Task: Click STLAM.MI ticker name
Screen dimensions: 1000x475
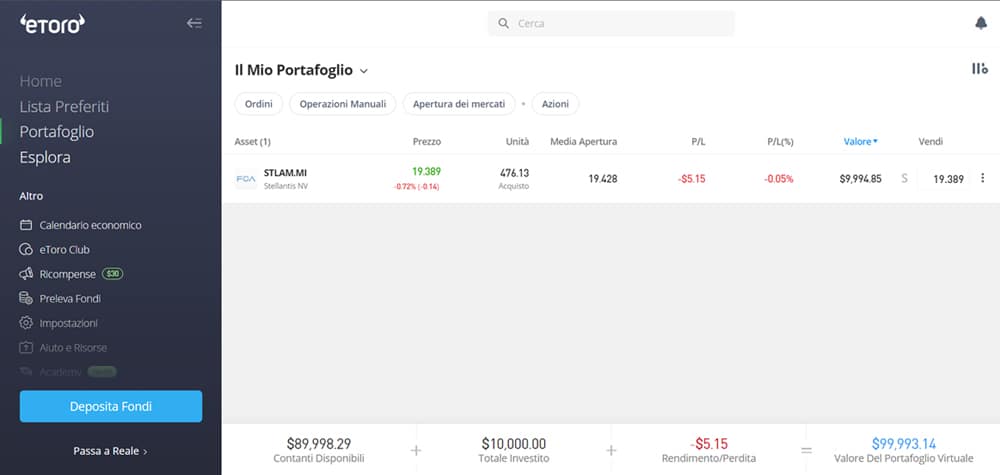Action: [x=285, y=173]
